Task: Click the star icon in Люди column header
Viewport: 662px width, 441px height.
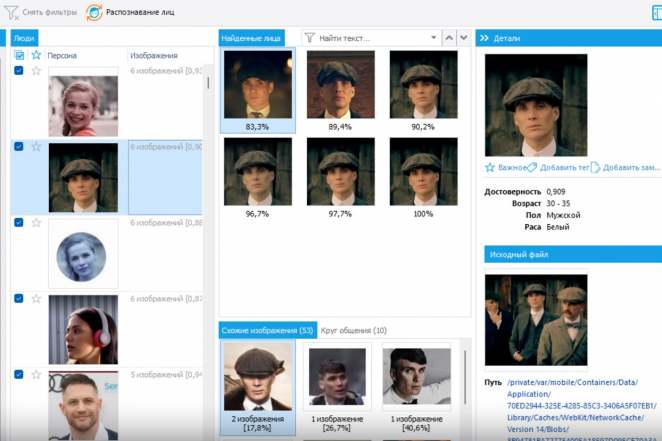Action: coord(37,55)
